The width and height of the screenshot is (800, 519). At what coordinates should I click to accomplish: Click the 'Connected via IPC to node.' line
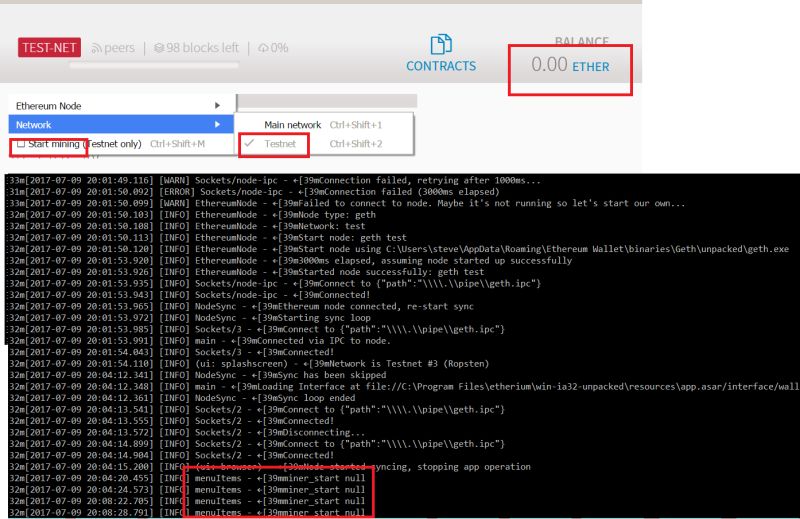199,341
